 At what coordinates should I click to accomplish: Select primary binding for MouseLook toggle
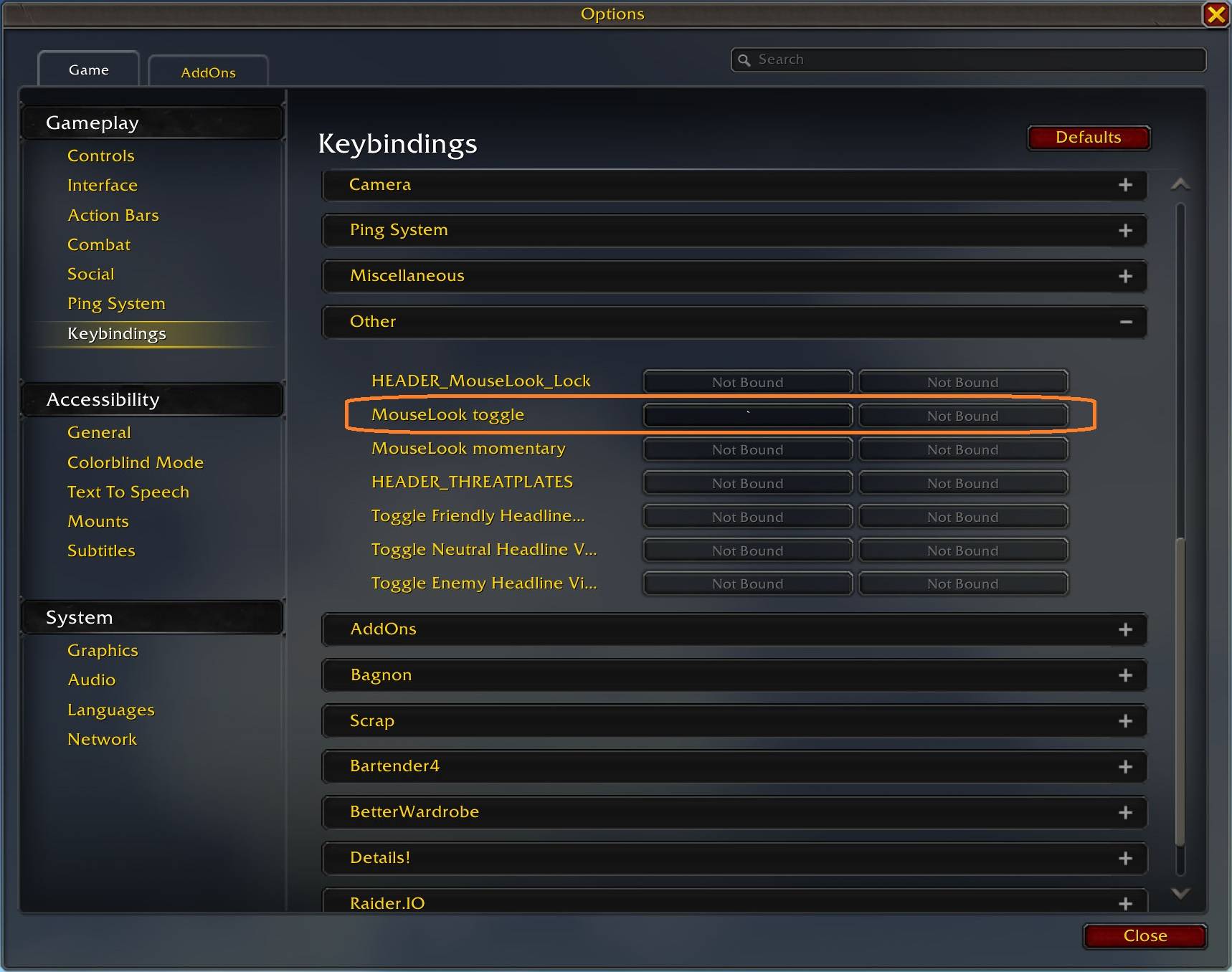(748, 415)
